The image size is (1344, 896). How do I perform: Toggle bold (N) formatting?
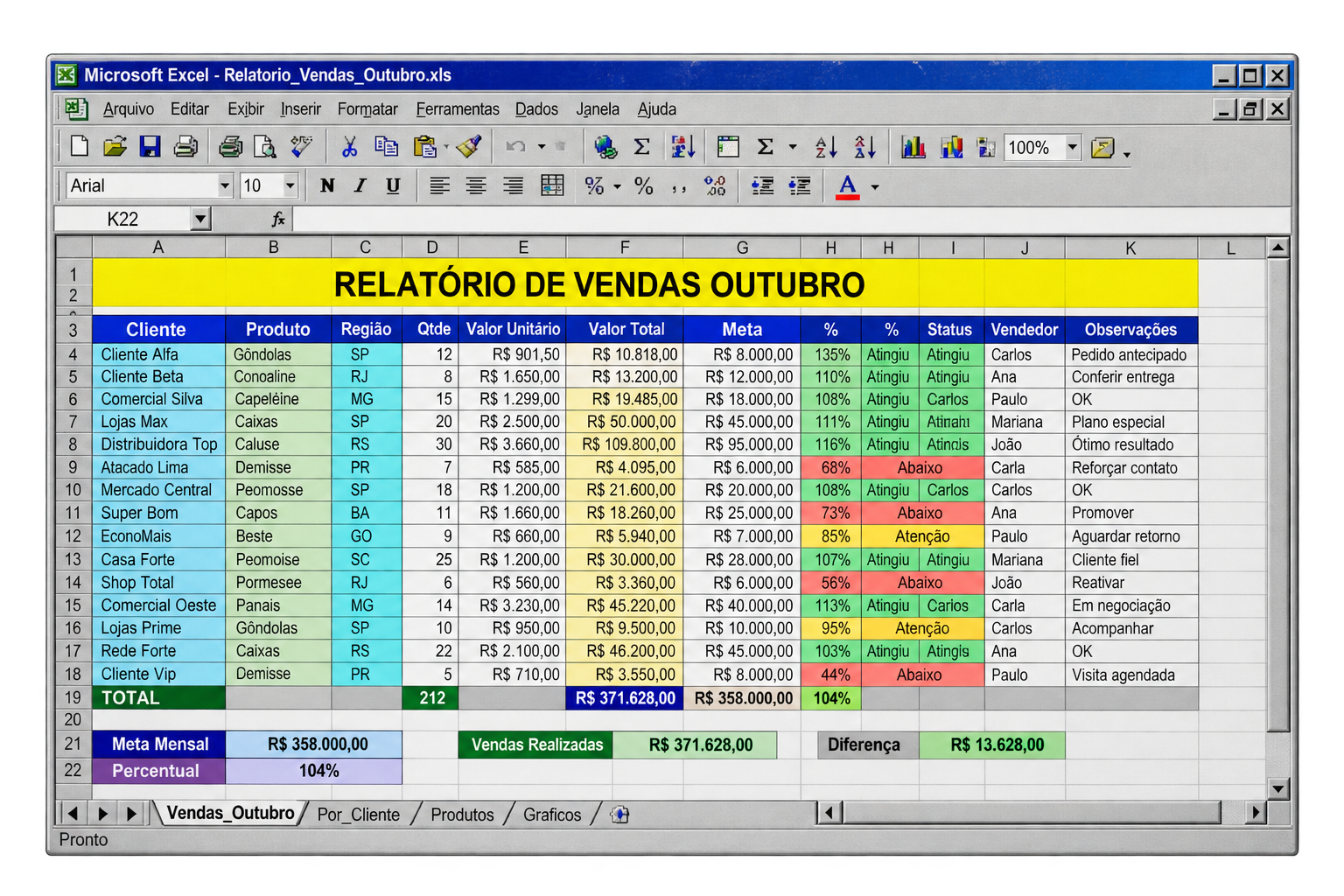tap(327, 185)
